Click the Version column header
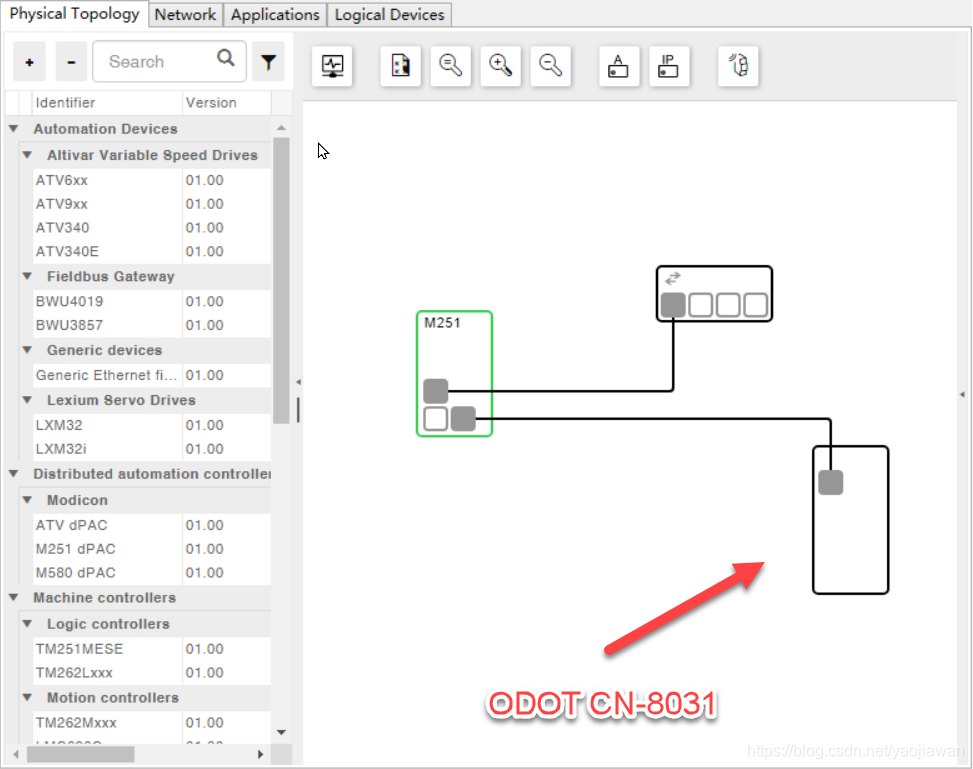Screen dimensions: 973x769 tap(226, 102)
